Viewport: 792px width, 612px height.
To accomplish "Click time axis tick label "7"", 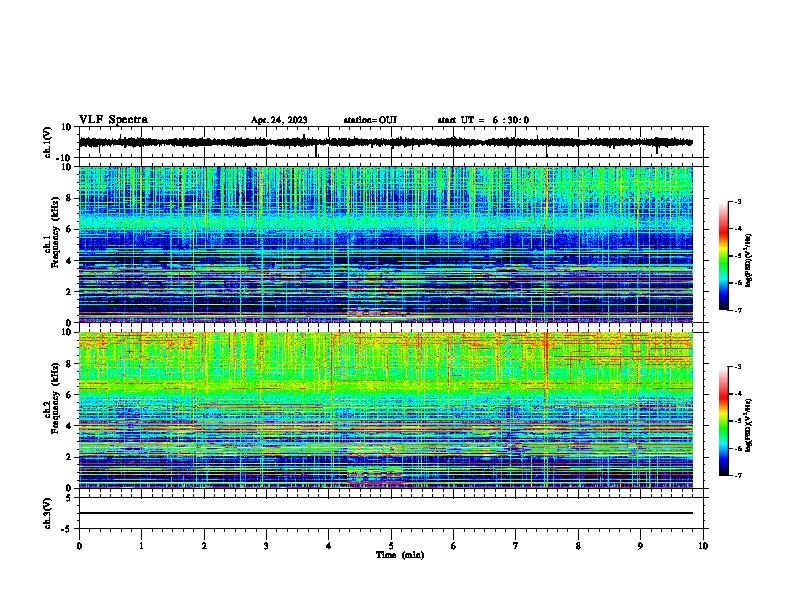I will (516, 546).
